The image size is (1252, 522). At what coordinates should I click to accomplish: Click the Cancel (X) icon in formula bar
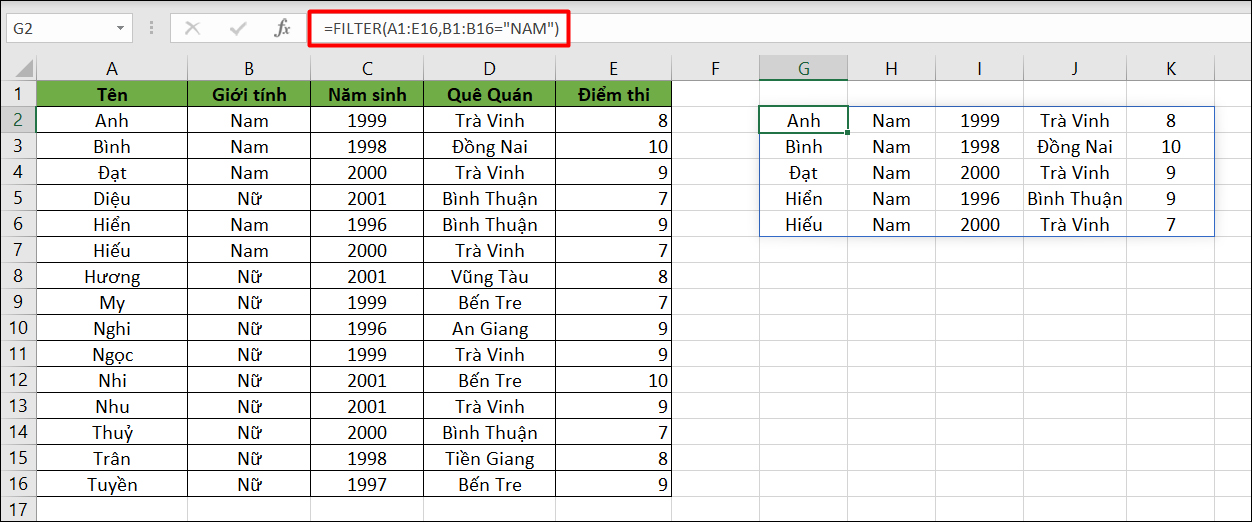pyautogui.click(x=192, y=29)
